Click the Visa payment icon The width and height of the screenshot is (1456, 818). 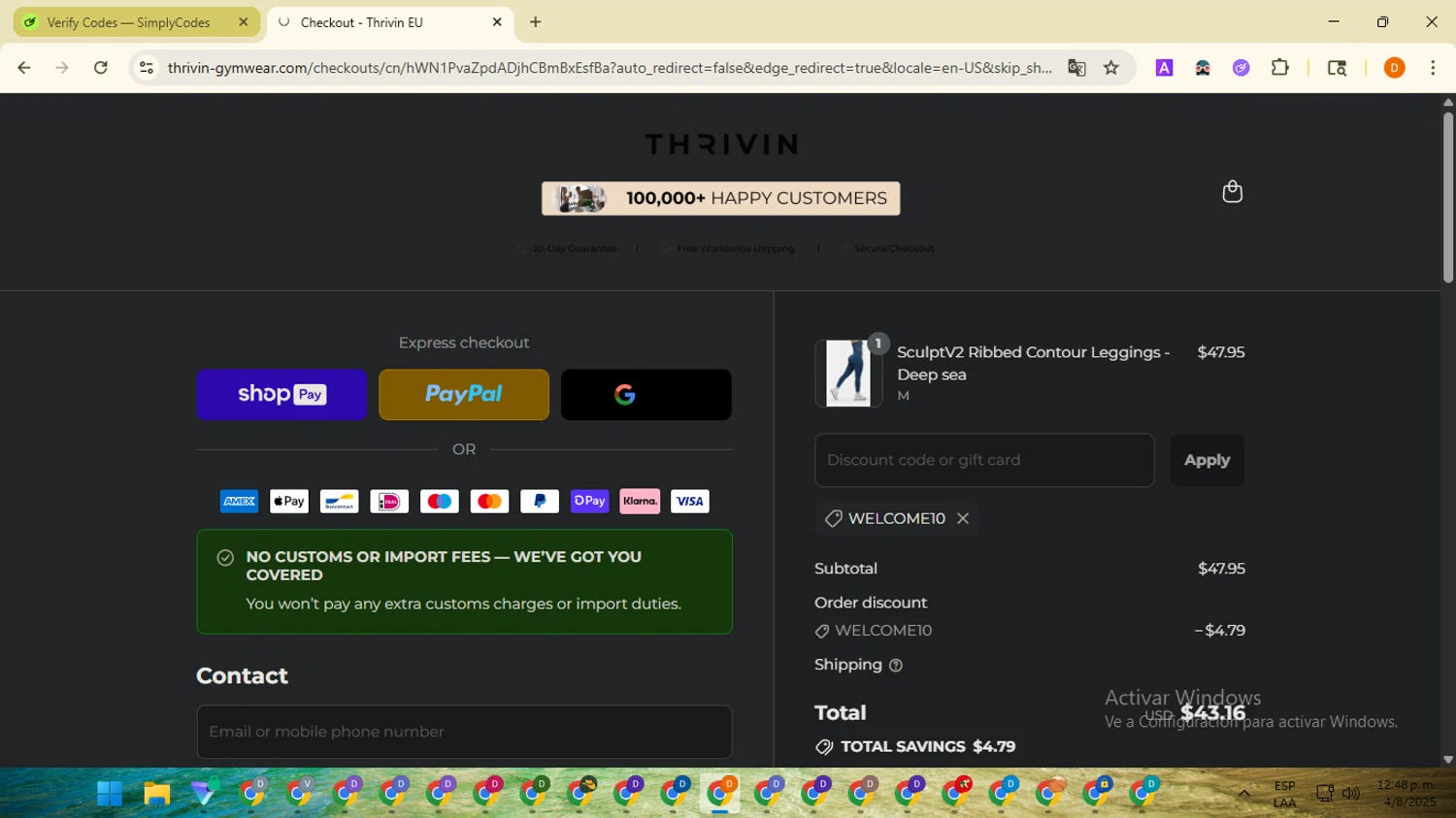click(690, 502)
